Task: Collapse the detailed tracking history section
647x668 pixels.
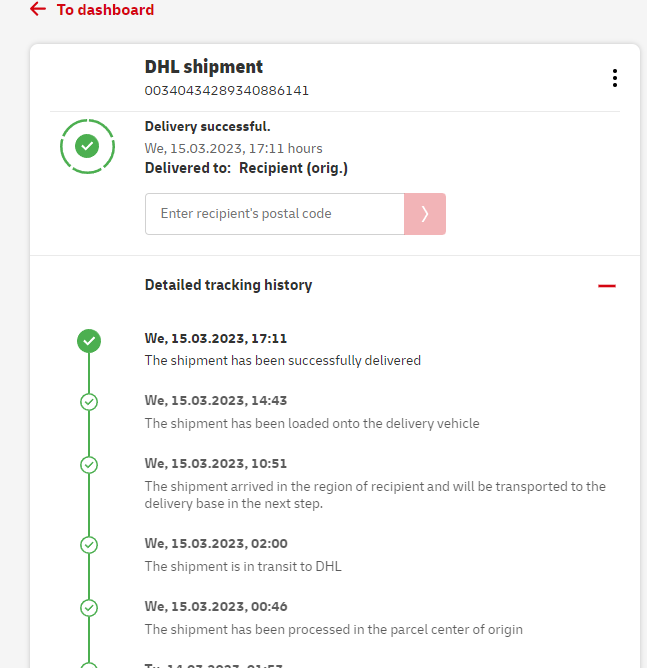Action: [606, 286]
